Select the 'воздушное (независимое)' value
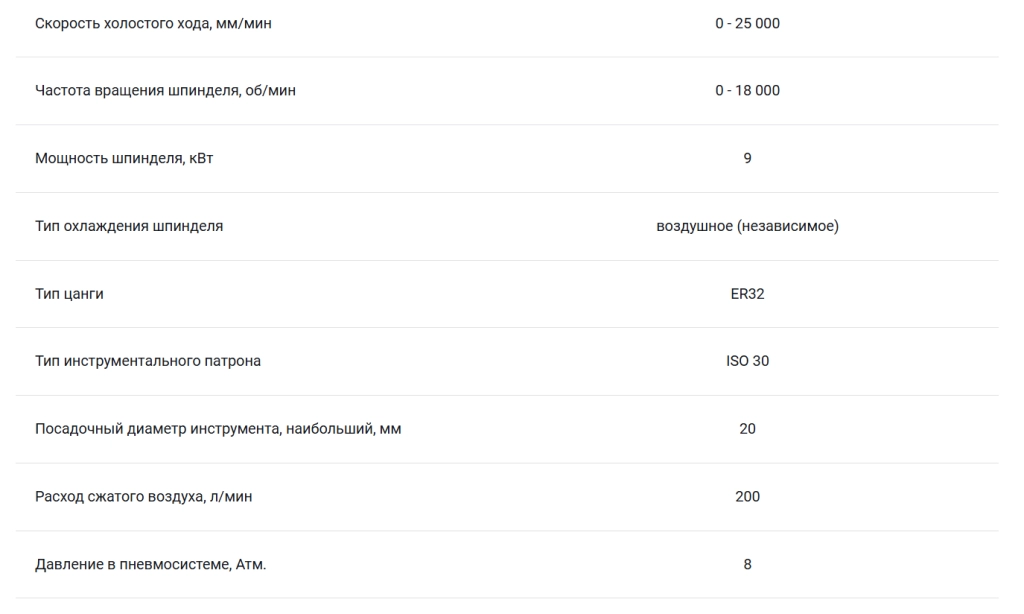The width and height of the screenshot is (1024, 614). pyautogui.click(x=747, y=226)
